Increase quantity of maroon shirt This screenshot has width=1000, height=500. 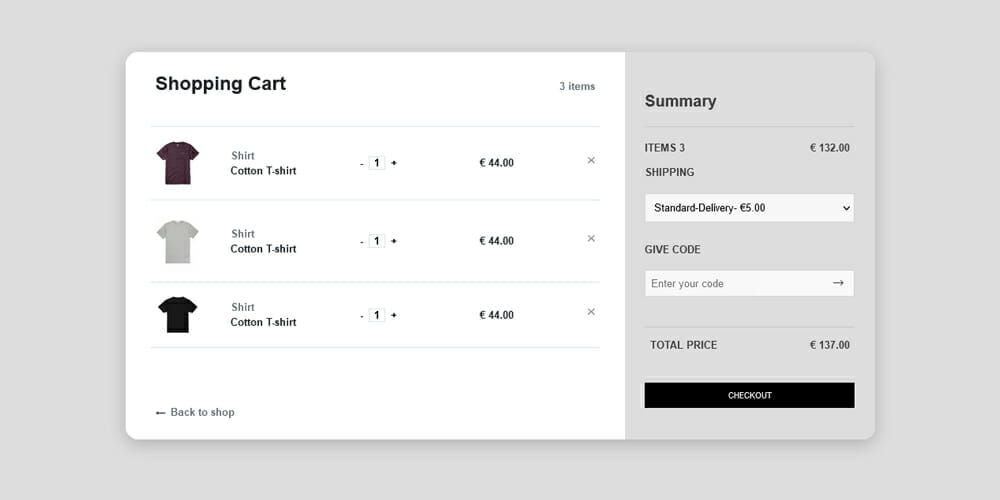[x=394, y=163]
